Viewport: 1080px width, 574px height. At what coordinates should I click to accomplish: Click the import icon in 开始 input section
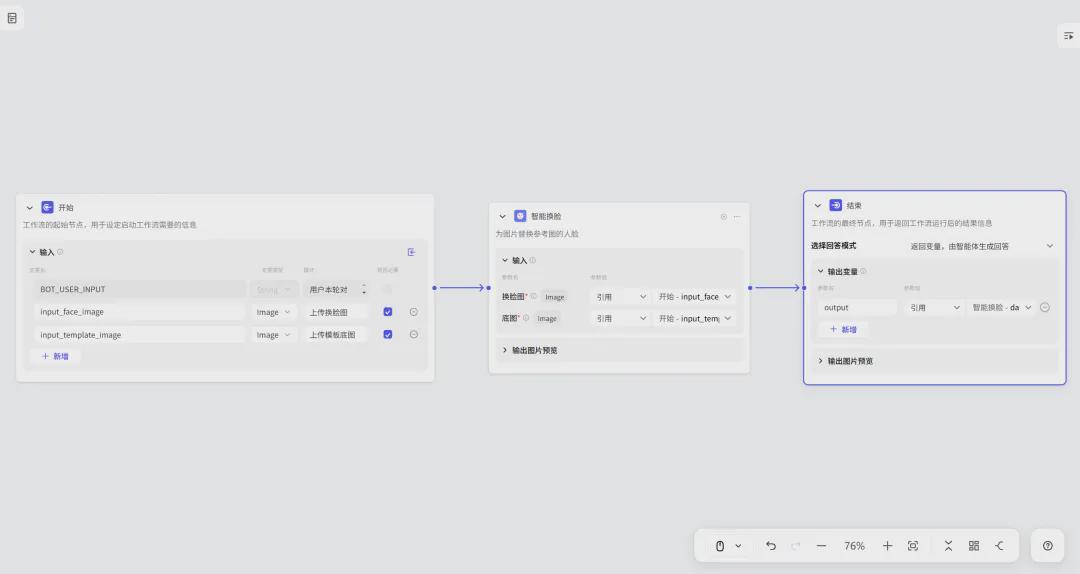411,252
